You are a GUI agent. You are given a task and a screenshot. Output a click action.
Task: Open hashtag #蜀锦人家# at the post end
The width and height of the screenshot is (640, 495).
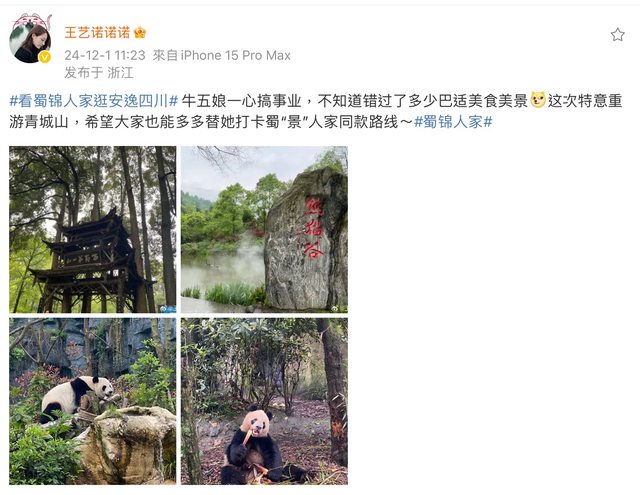pyautogui.click(x=453, y=122)
